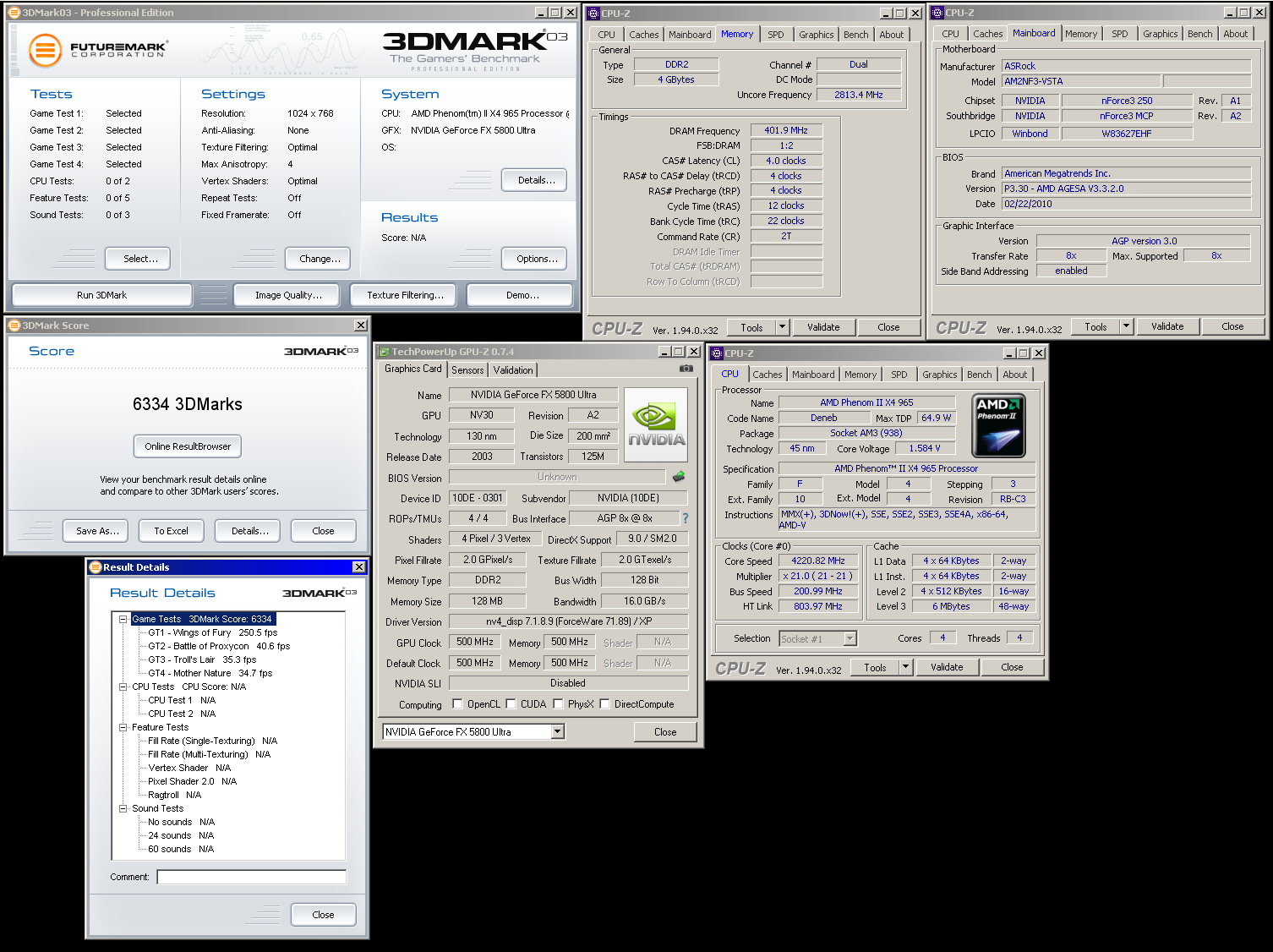
Task: Click the AMD Phenom II logo in CPU-Z
Action: tap(999, 426)
